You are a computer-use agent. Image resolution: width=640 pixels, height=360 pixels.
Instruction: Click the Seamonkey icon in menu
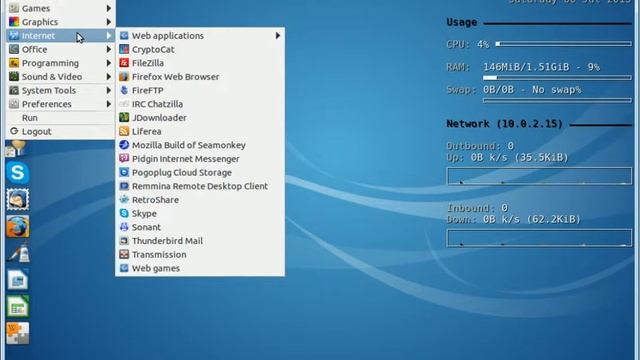pos(124,145)
